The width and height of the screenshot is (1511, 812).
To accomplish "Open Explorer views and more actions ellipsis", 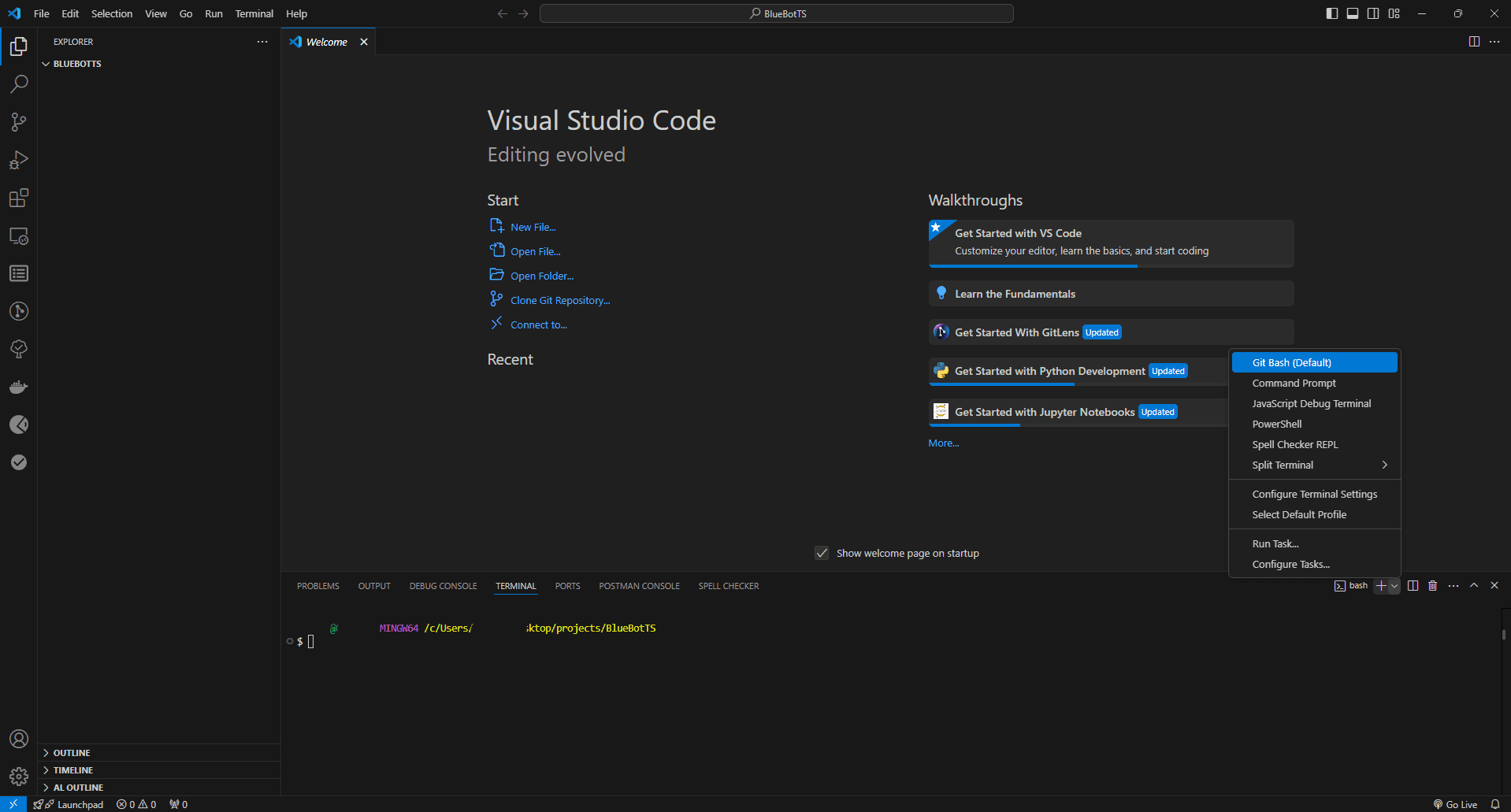I will pos(262,42).
